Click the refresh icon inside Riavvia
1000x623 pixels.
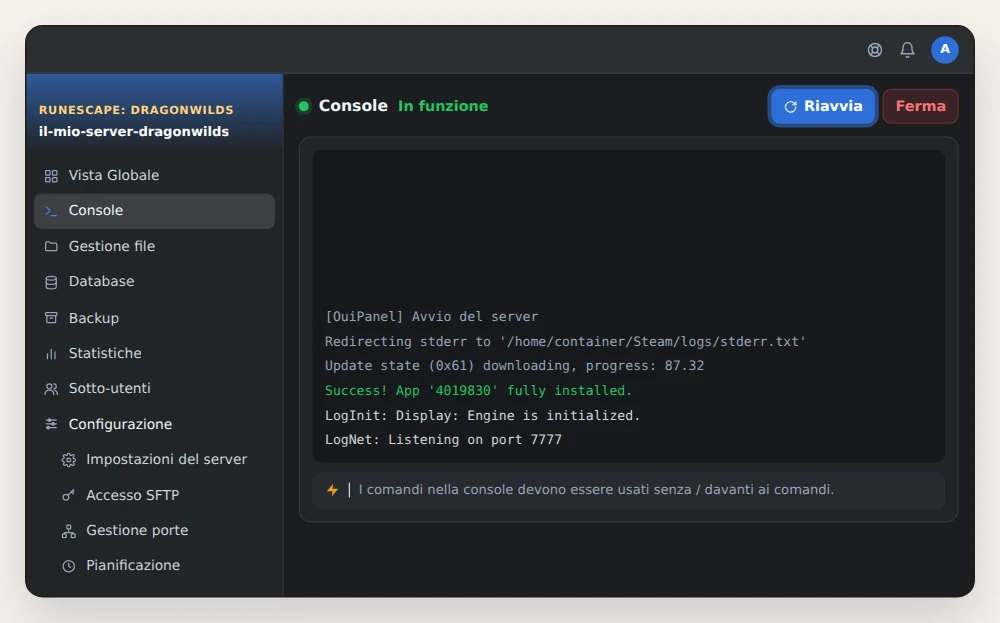[x=790, y=106]
